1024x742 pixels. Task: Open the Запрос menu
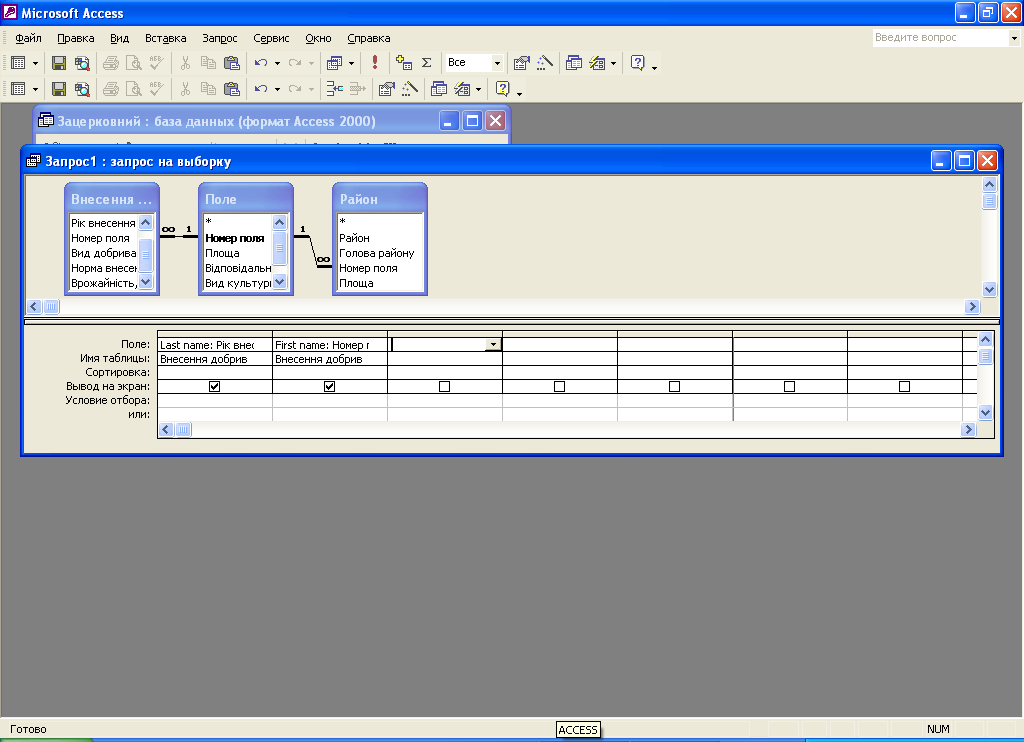219,38
